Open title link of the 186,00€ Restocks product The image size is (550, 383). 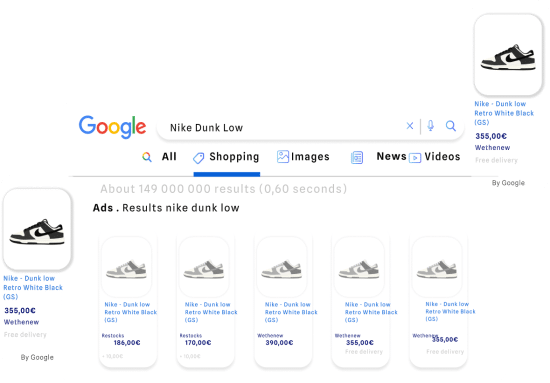(130, 312)
